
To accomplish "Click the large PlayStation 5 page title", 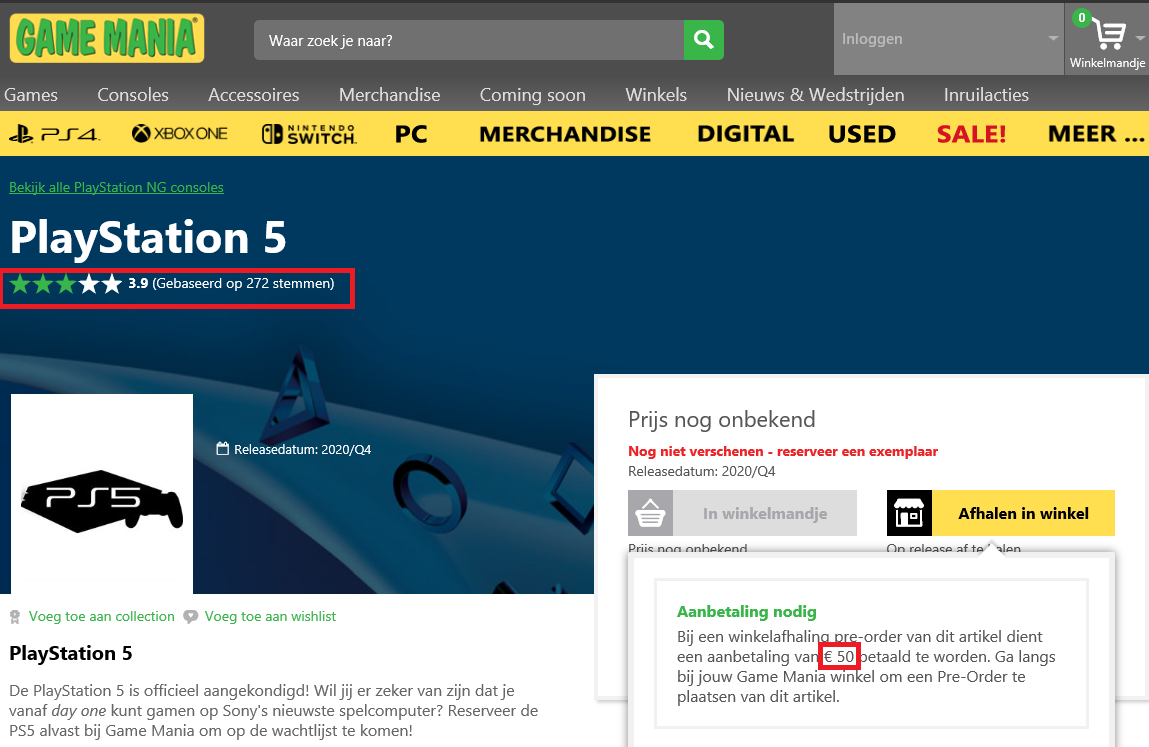I will (x=148, y=238).
